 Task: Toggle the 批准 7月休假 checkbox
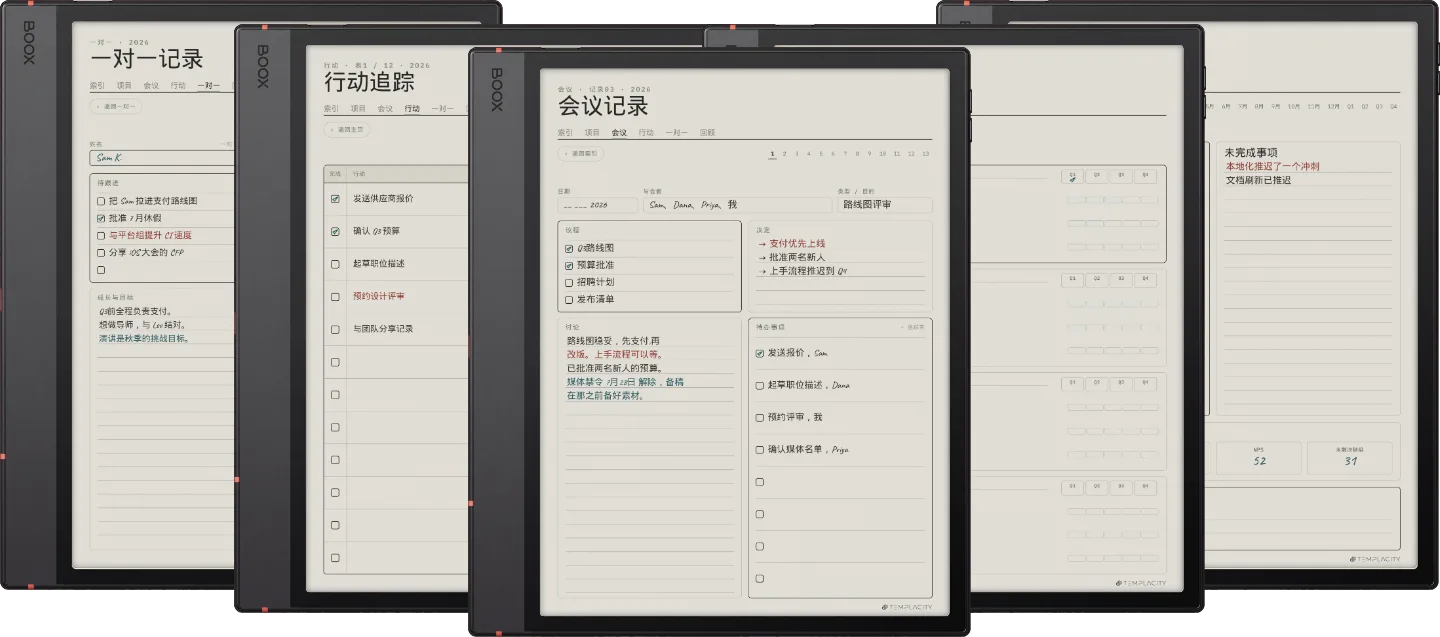pos(101,218)
